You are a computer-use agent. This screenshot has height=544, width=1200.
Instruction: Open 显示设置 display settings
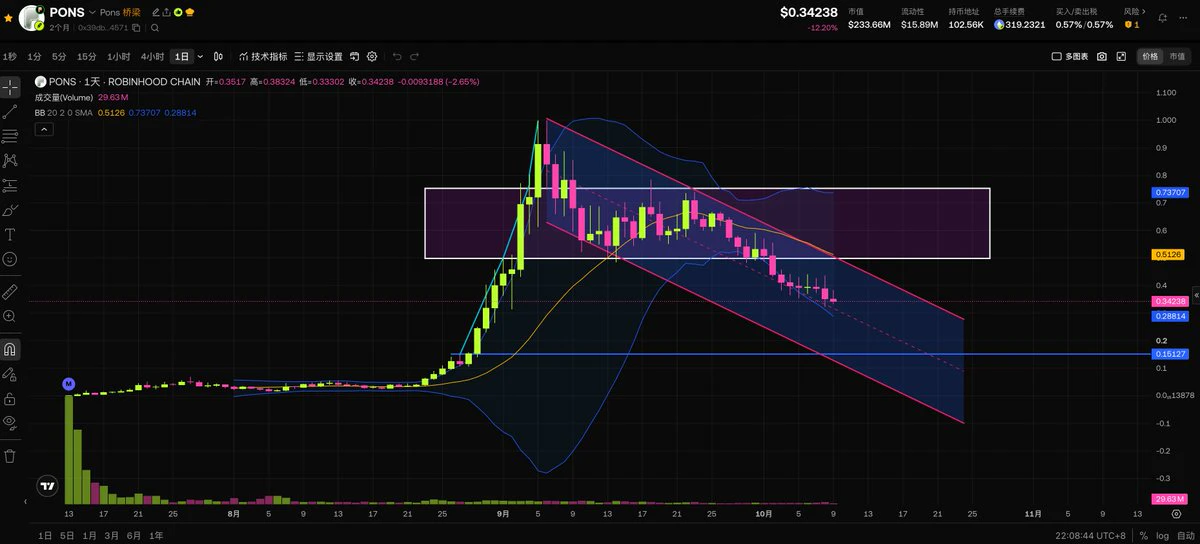tap(318, 57)
